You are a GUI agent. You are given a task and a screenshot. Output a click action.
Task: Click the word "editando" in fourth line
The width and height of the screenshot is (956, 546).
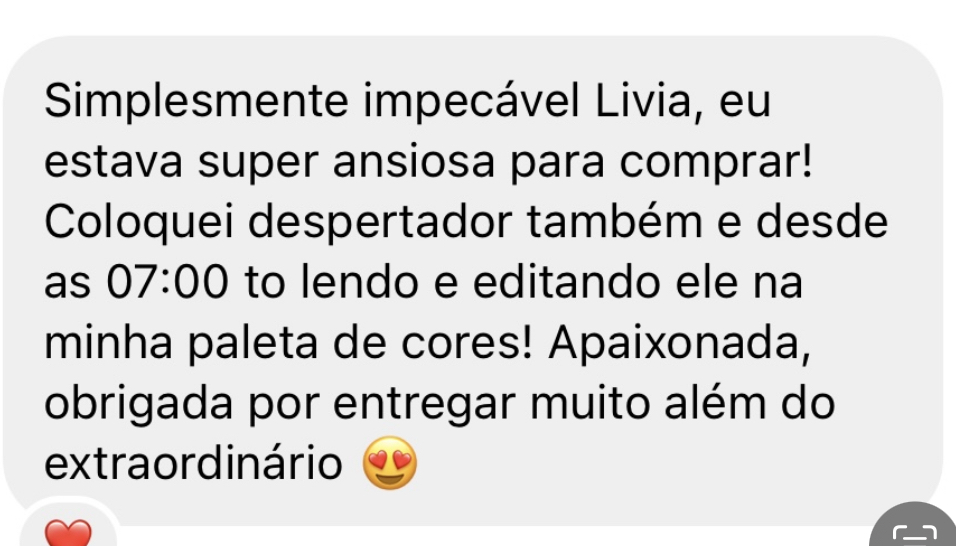pyautogui.click(x=566, y=282)
